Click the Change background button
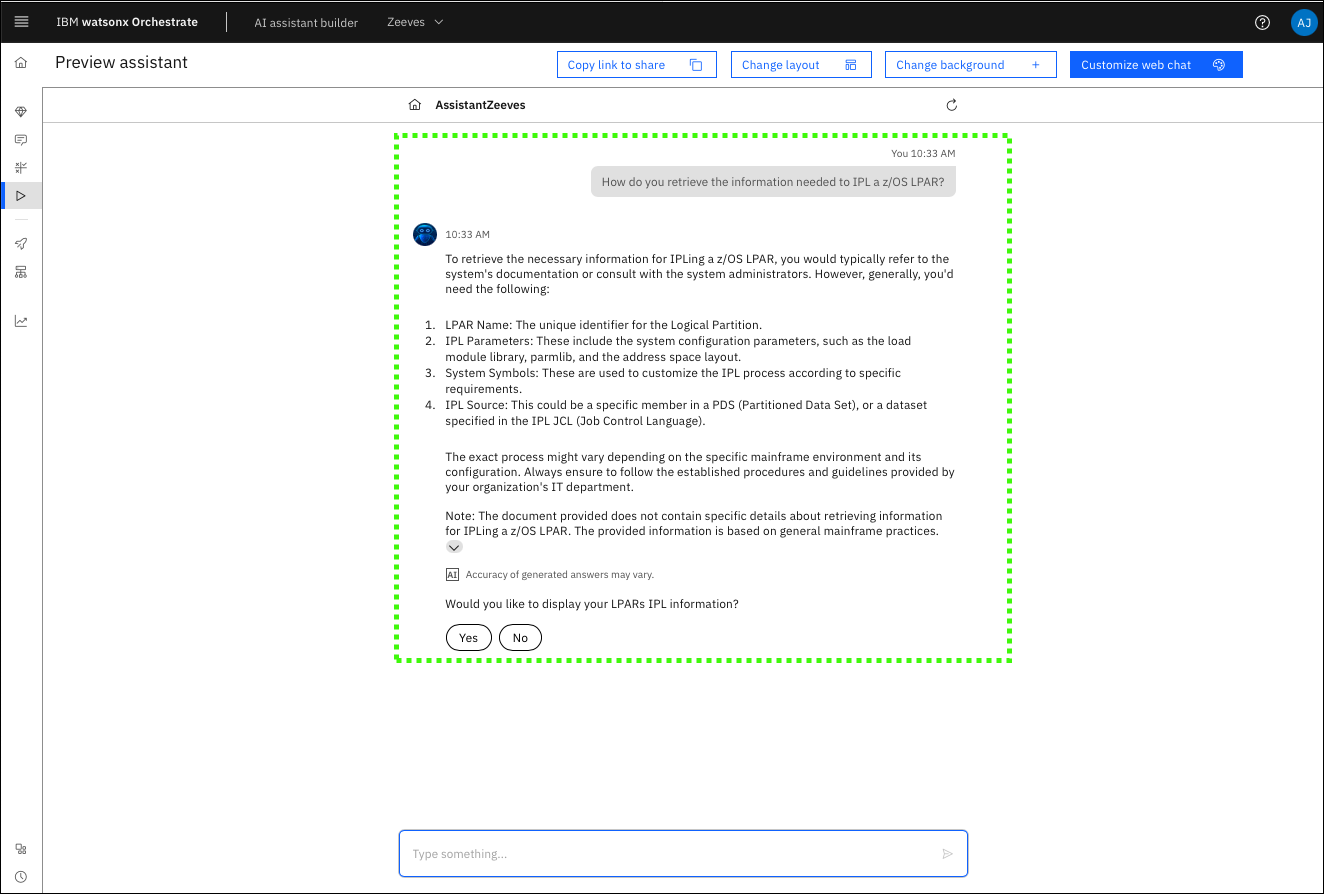 click(x=969, y=65)
